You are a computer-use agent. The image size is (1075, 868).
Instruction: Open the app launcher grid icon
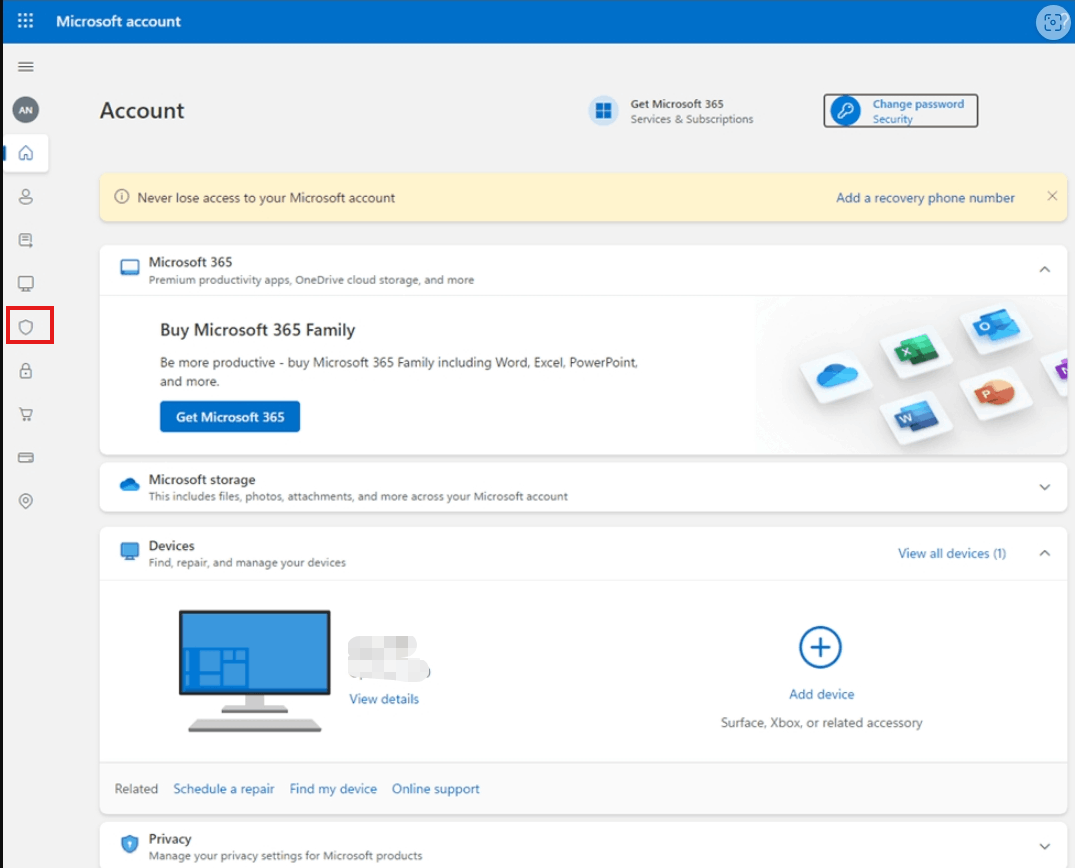point(25,21)
